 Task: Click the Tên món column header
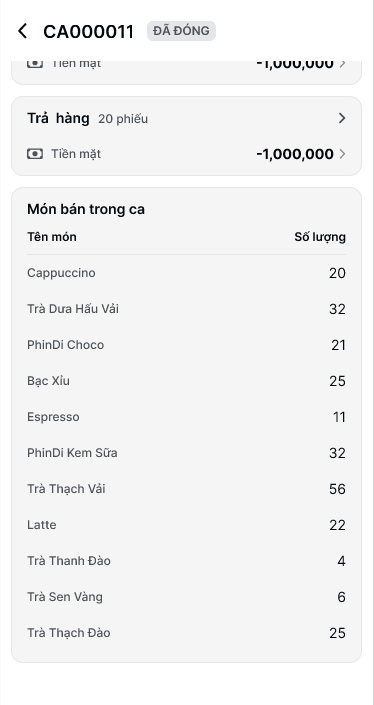[52, 237]
